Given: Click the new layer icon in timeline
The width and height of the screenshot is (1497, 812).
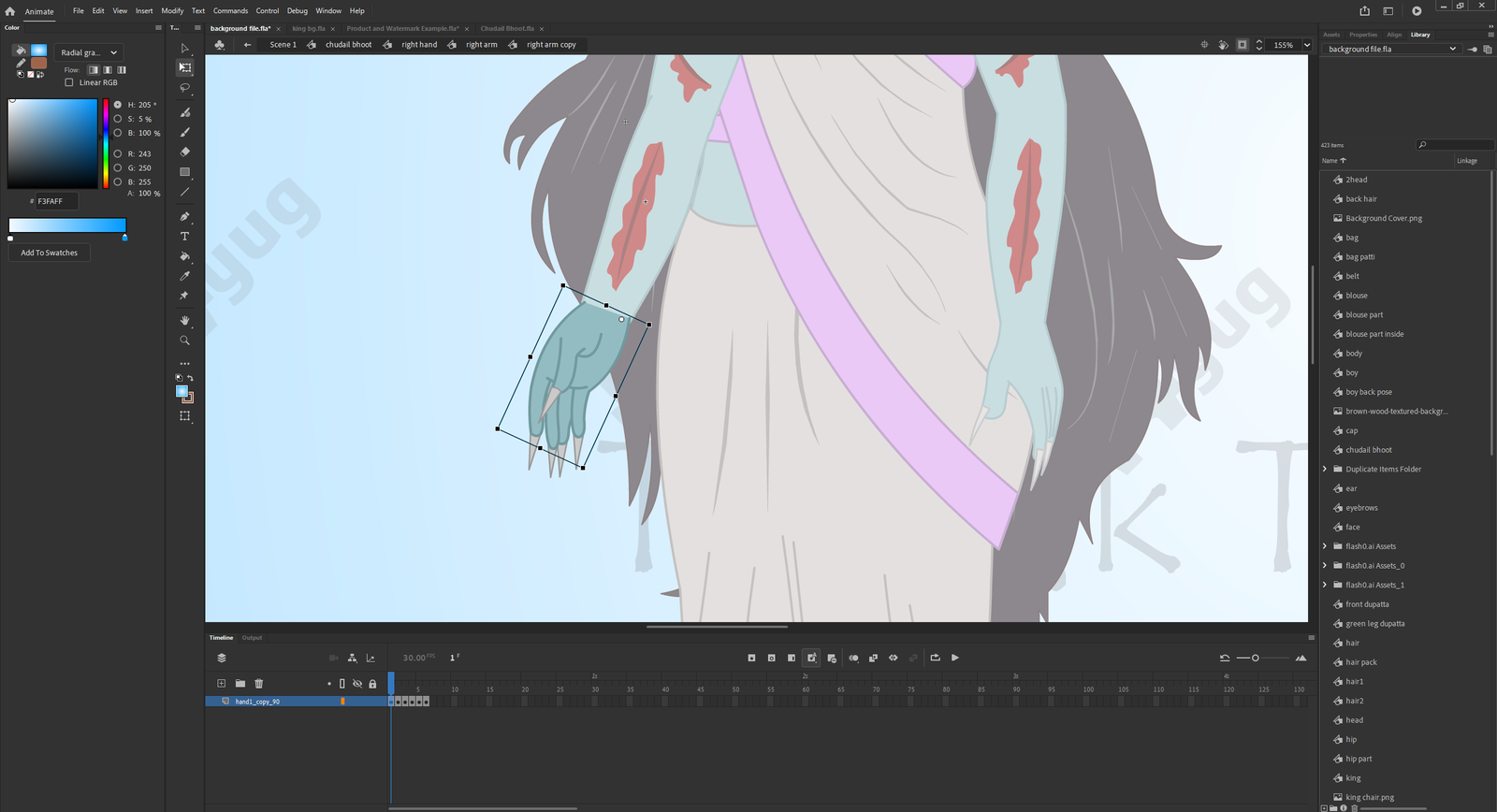Looking at the screenshot, I should click(x=221, y=684).
